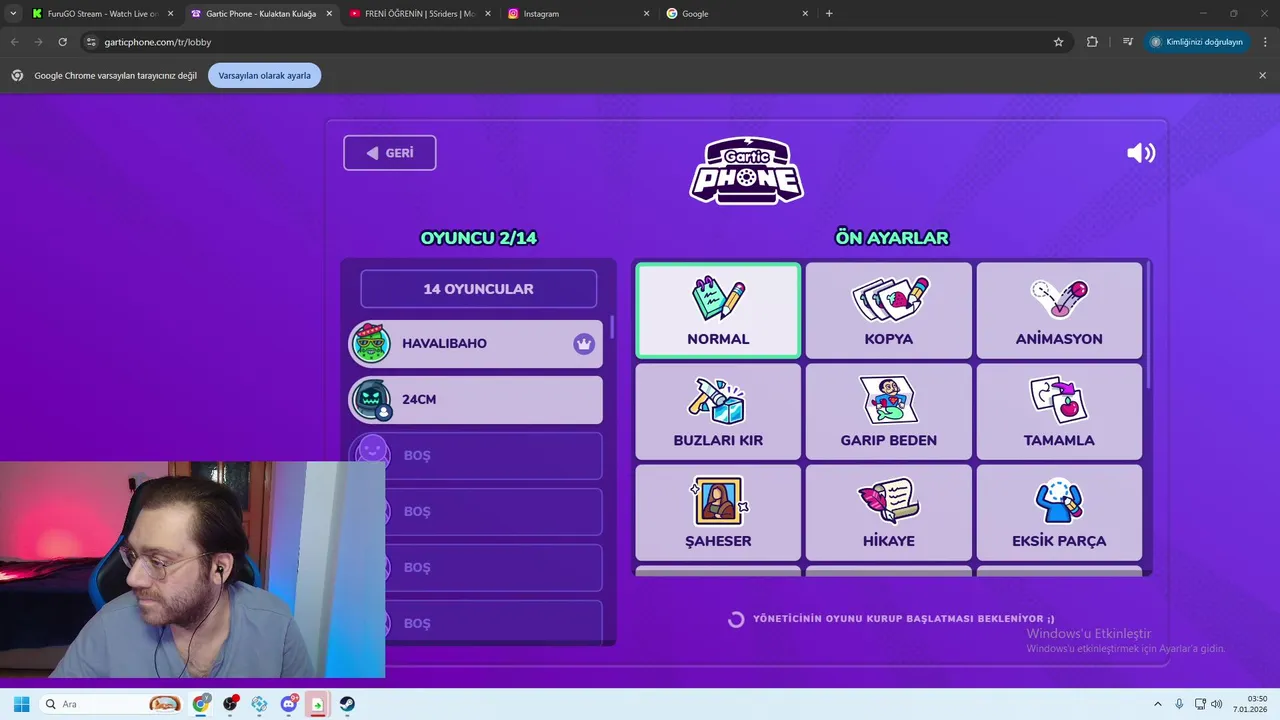This screenshot has height=720, width=1280.
Task: Click the taskbar volume icon
Action: point(1216,704)
